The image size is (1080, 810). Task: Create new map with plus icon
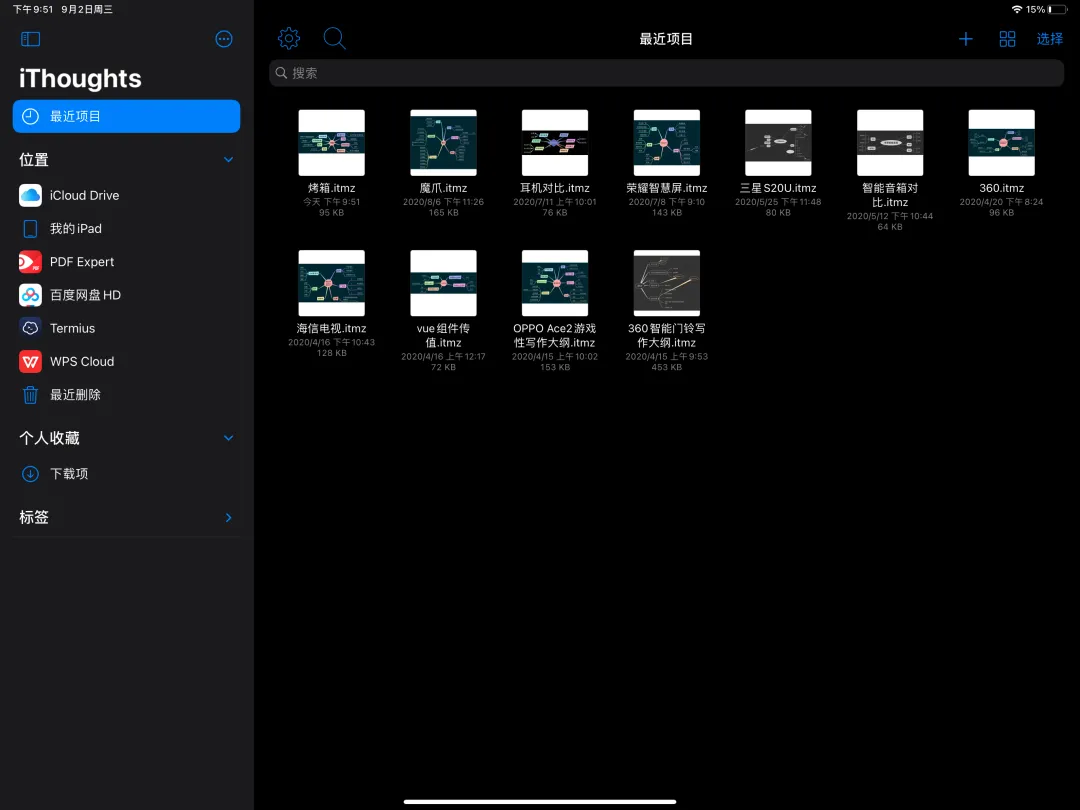966,39
